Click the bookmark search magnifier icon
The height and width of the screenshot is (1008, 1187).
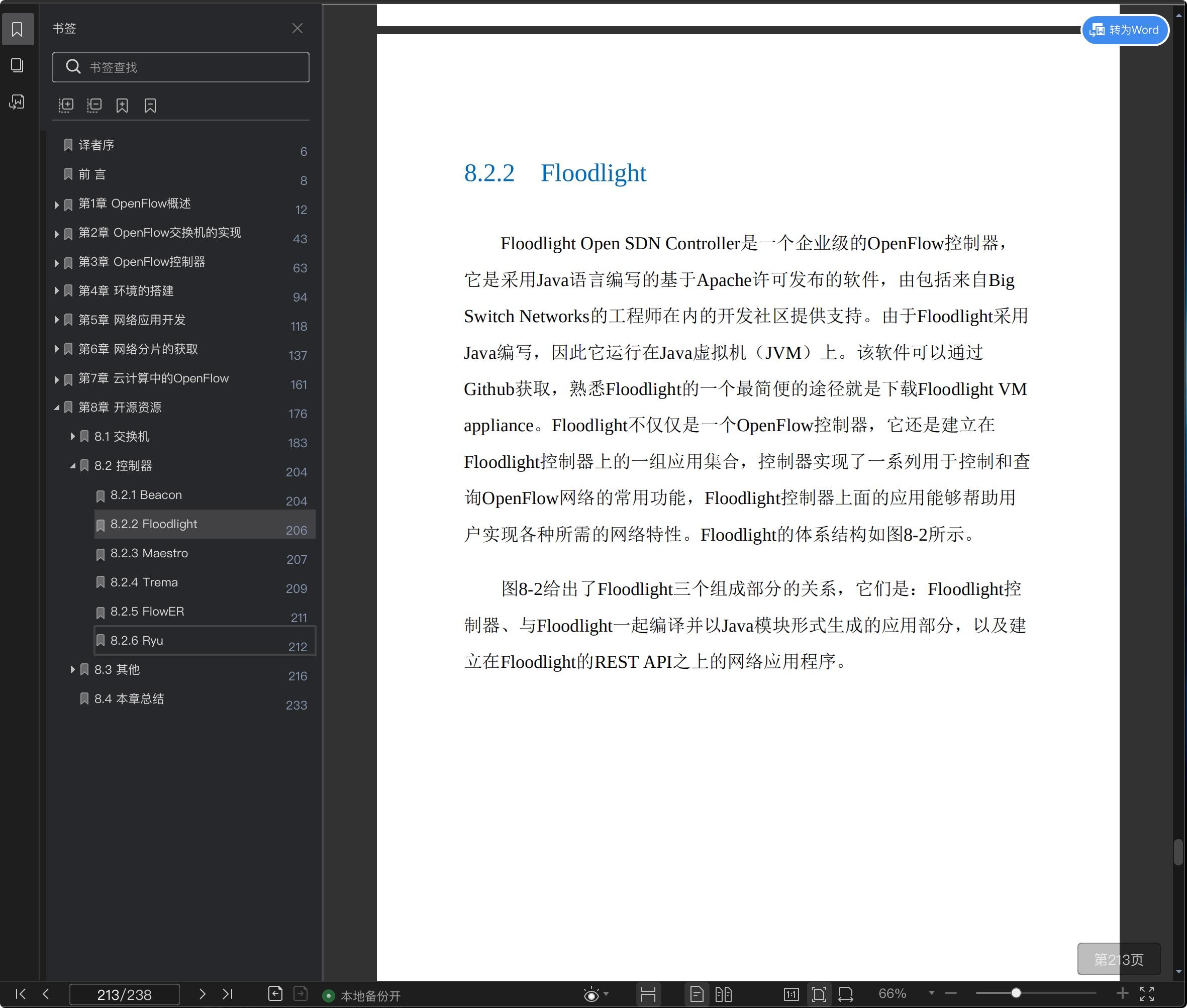click(73, 67)
